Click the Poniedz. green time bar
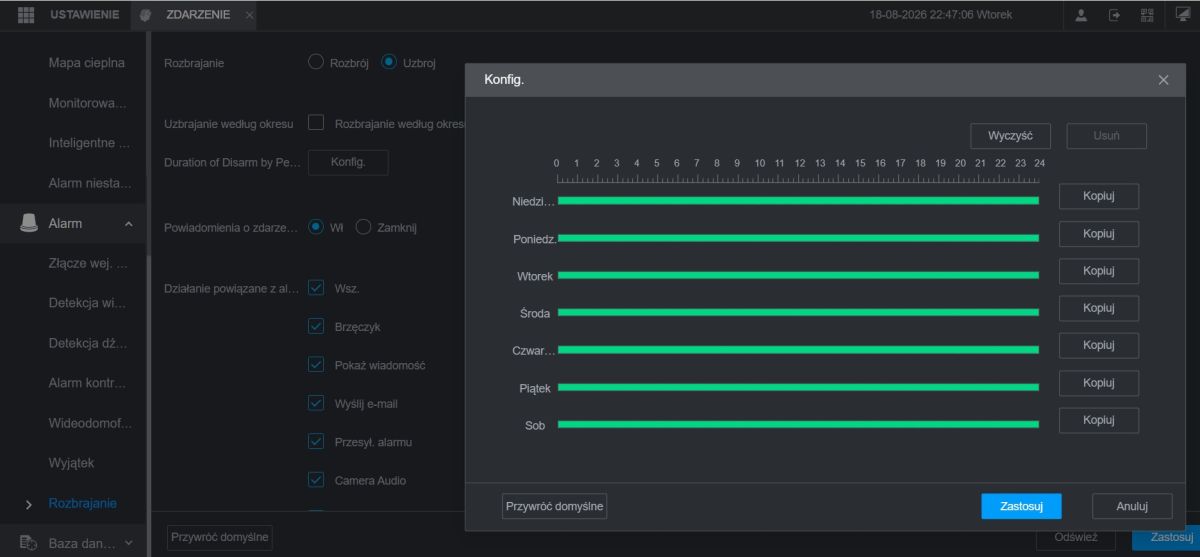 [x=798, y=238]
